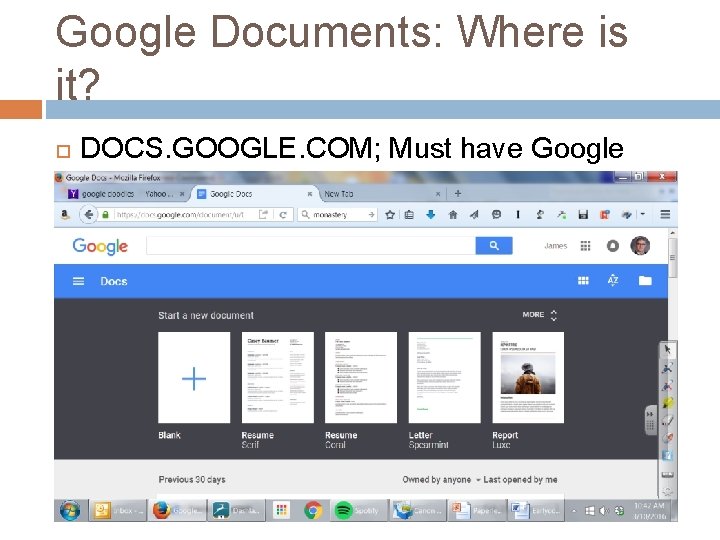Viewport: 720px width, 540px height.
Task: Select the pointer tool in side toolbar
Action: pyautogui.click(x=667, y=349)
